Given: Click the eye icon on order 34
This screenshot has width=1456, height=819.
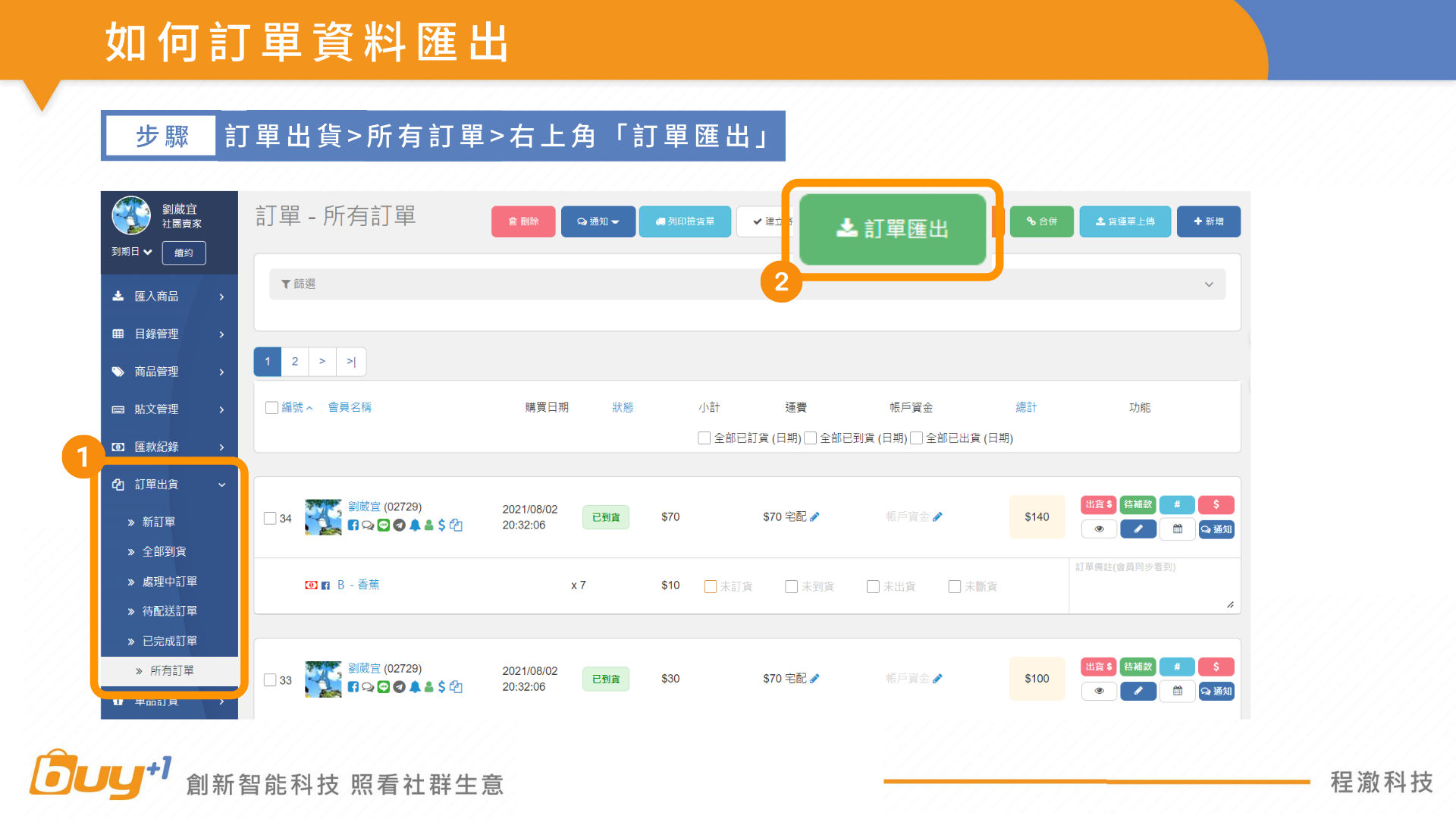Looking at the screenshot, I should [x=1099, y=529].
